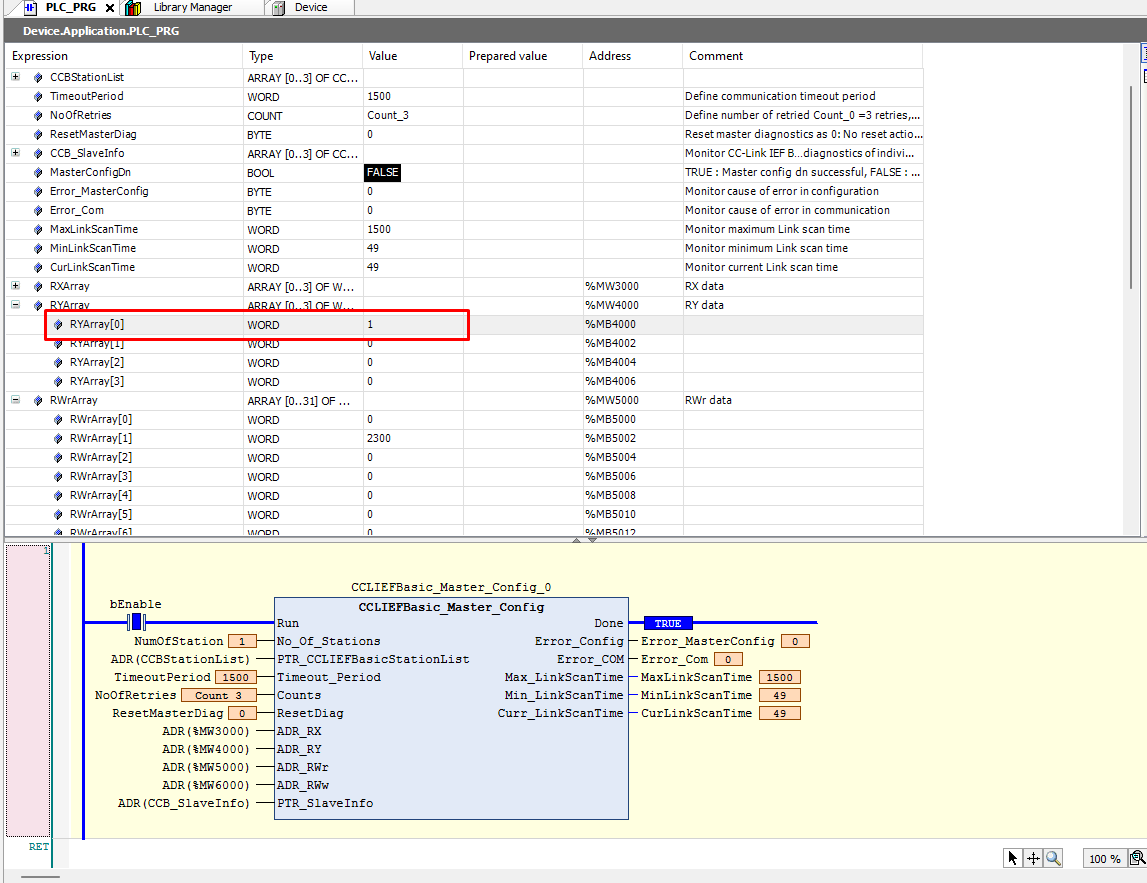Click the Address column header
Image resolution: width=1147 pixels, height=883 pixels.
click(633, 56)
